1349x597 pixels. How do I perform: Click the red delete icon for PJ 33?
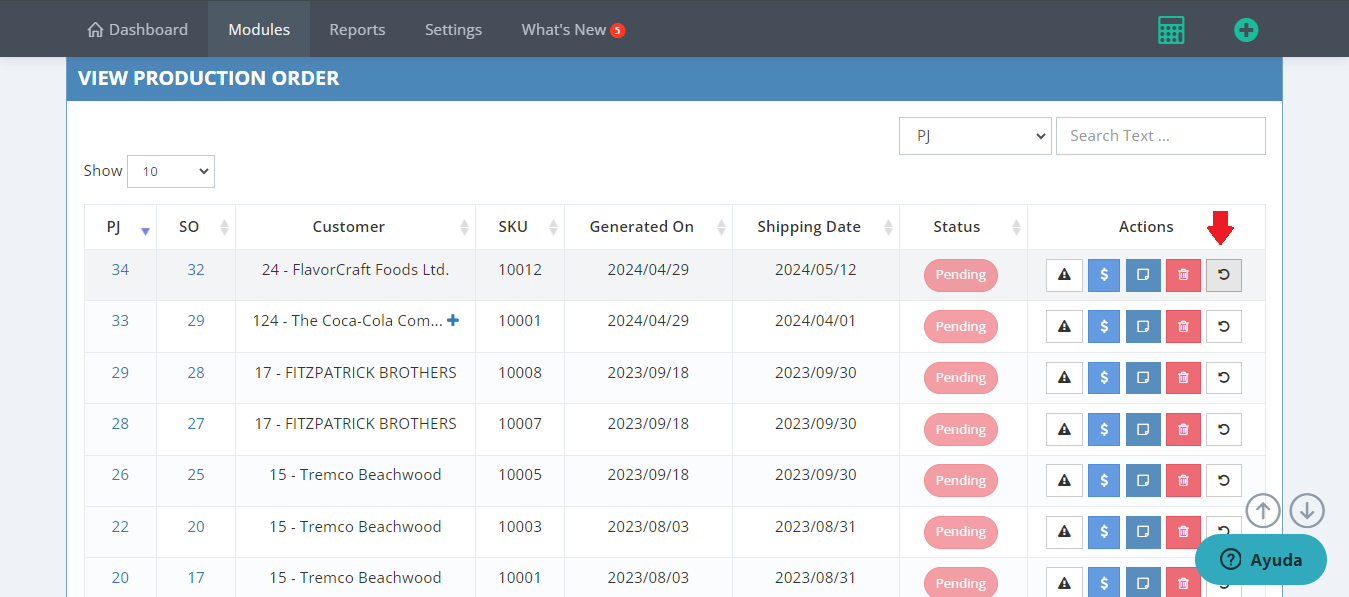click(1183, 327)
